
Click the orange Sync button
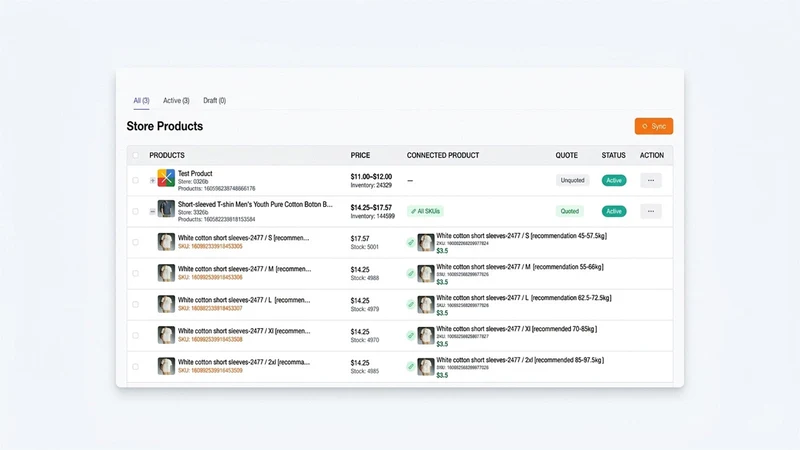654,126
